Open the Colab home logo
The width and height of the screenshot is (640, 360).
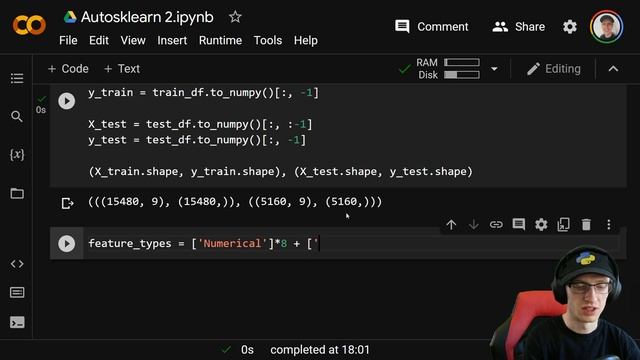point(29,25)
